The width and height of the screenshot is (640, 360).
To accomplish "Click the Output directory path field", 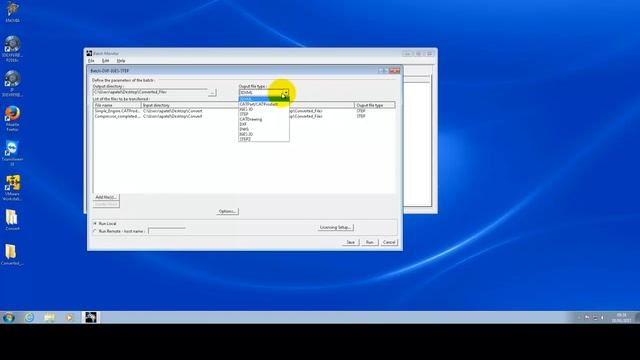I will [150, 92].
